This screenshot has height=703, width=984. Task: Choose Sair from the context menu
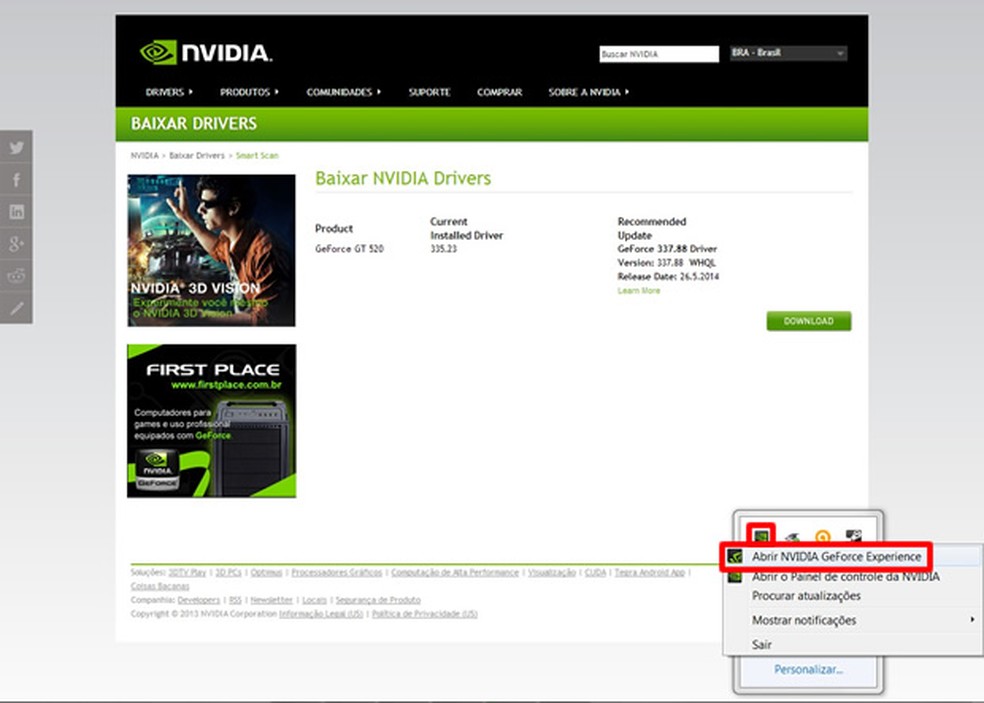coord(761,644)
